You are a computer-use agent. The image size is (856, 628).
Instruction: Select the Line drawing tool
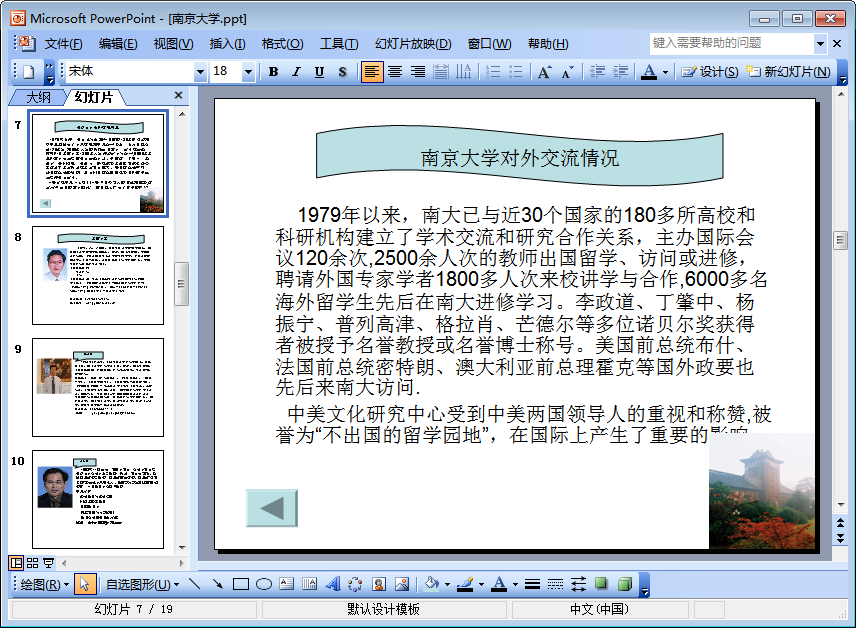point(194,584)
